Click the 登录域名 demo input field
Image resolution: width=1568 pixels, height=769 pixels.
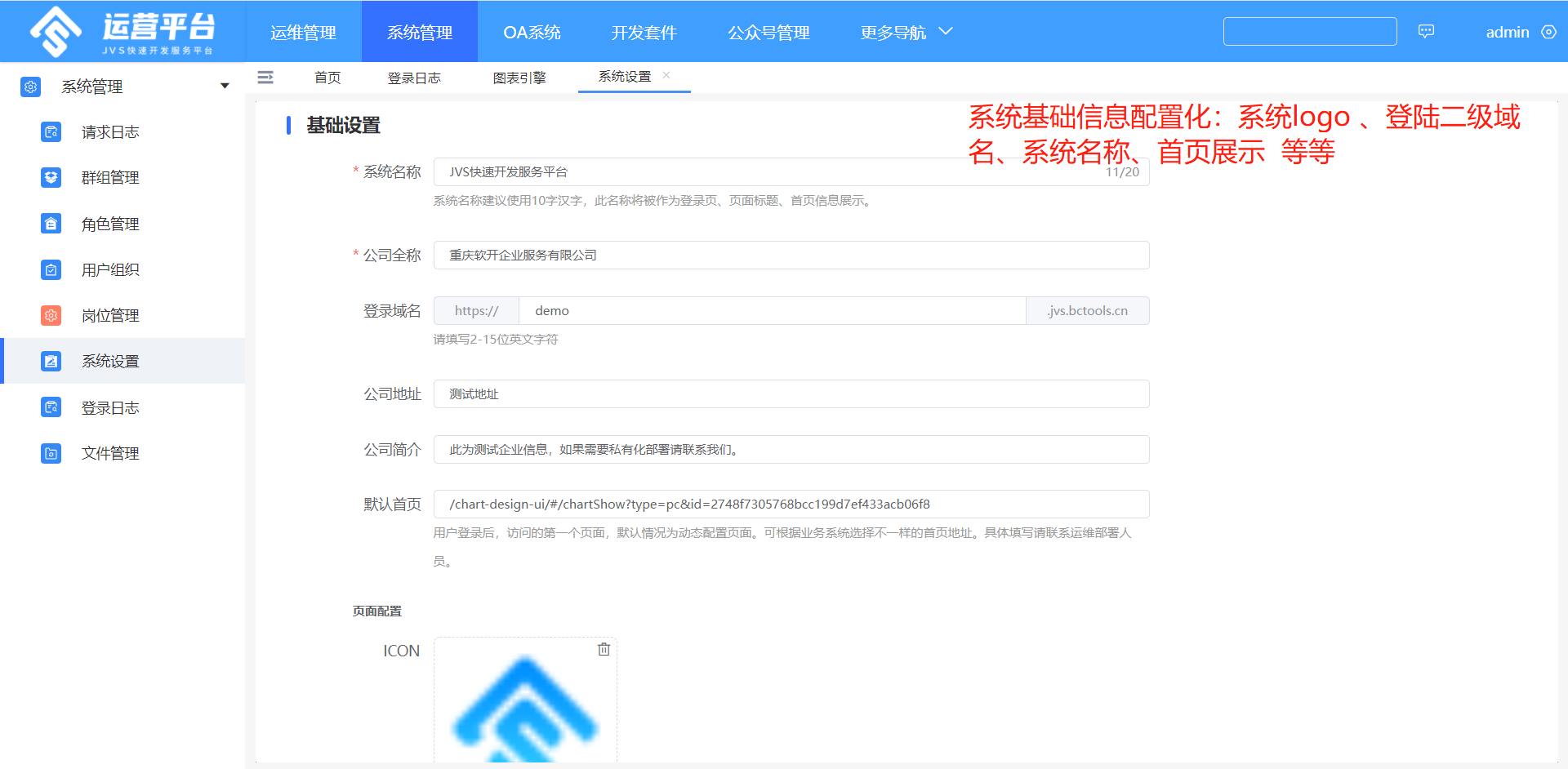pyautogui.click(x=772, y=310)
